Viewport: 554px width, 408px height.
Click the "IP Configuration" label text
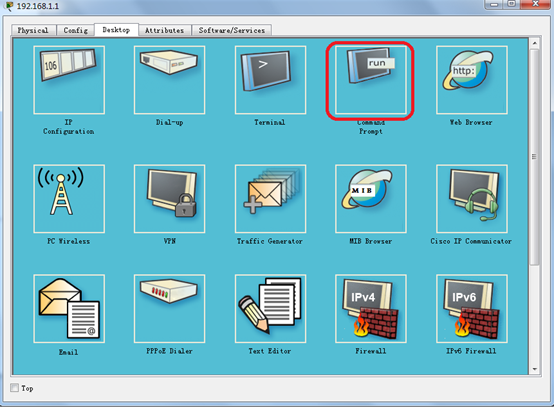pyautogui.click(x=69, y=127)
